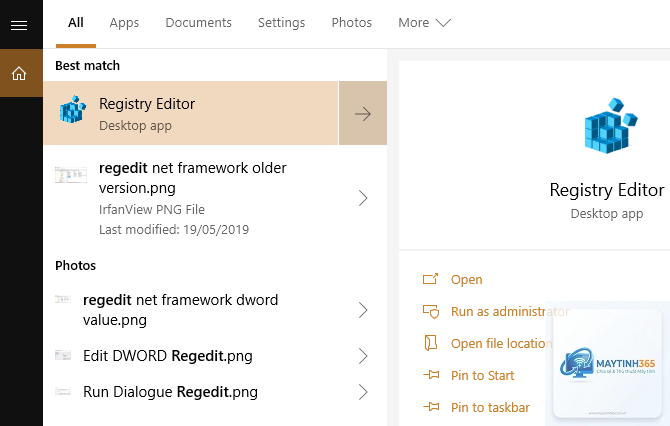
Task: Switch to the Photos tab
Action: coord(352,23)
